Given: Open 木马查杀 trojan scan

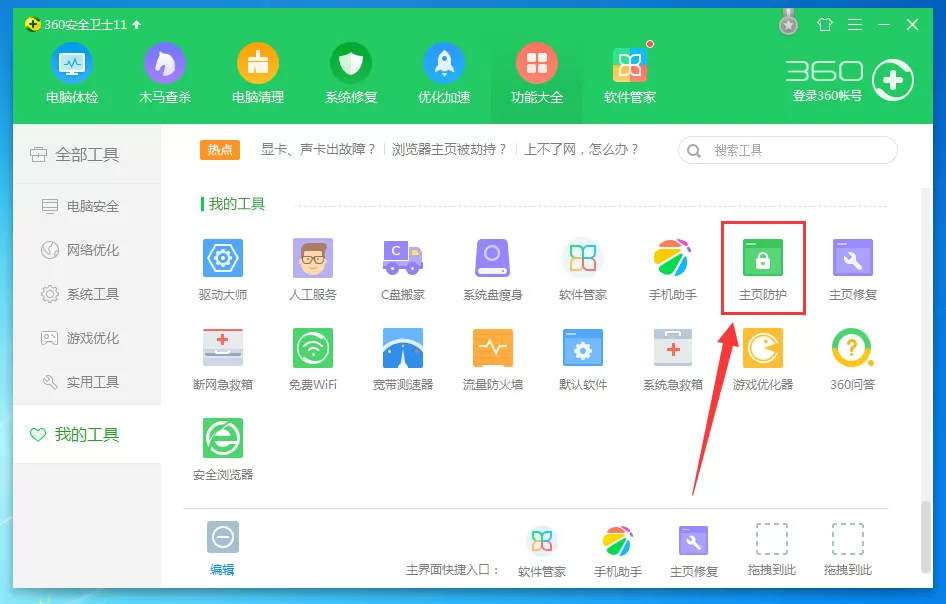Looking at the screenshot, I should (165, 74).
